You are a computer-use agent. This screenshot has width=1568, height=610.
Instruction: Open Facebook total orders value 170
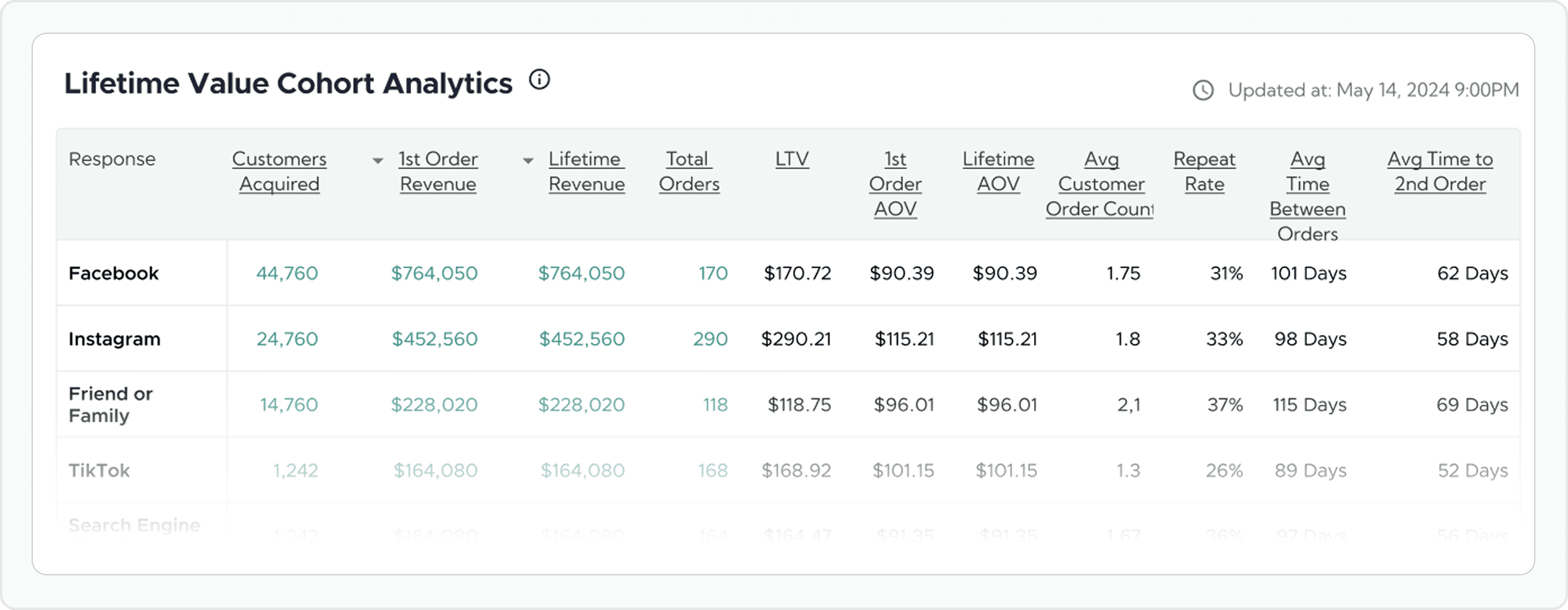point(713,273)
